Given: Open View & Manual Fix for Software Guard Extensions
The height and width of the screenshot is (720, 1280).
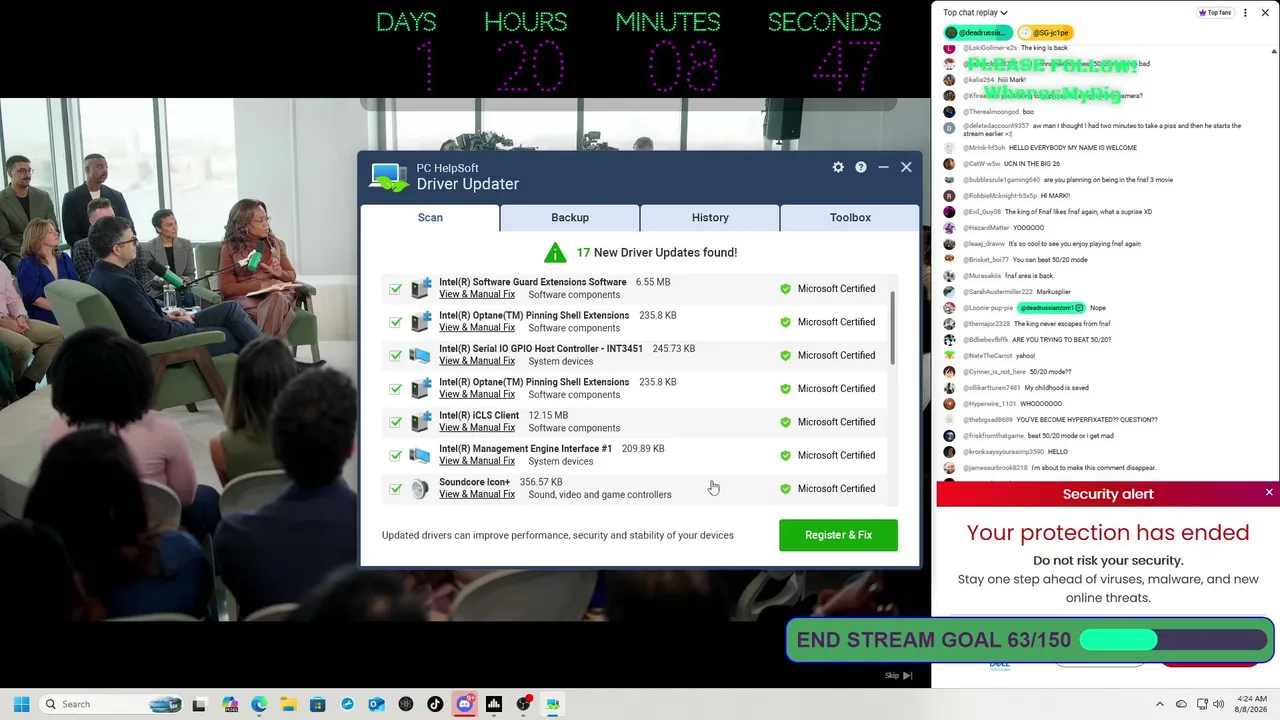Looking at the screenshot, I should [x=477, y=294].
